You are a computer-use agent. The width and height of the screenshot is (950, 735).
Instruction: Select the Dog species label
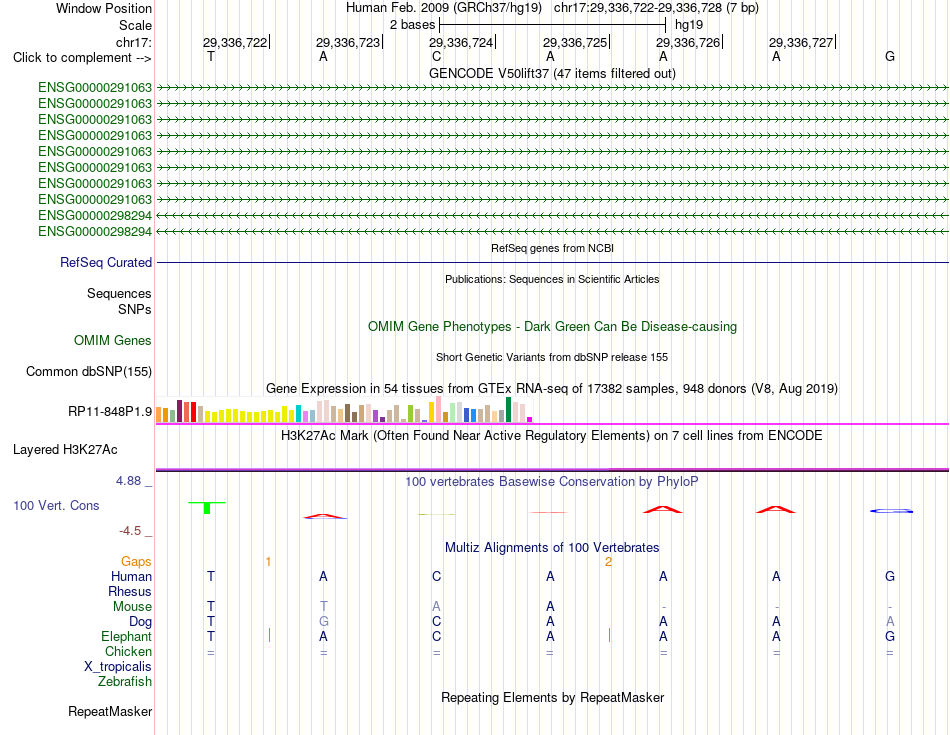140,622
